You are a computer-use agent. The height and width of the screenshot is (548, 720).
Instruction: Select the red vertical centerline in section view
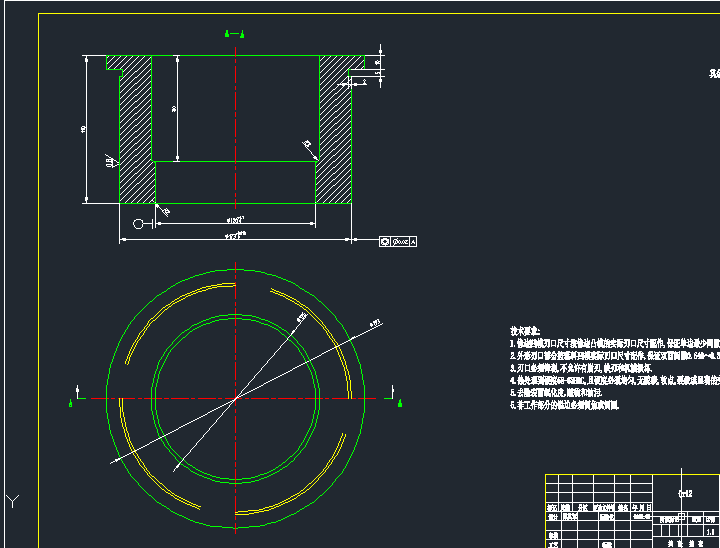(x=236, y=129)
